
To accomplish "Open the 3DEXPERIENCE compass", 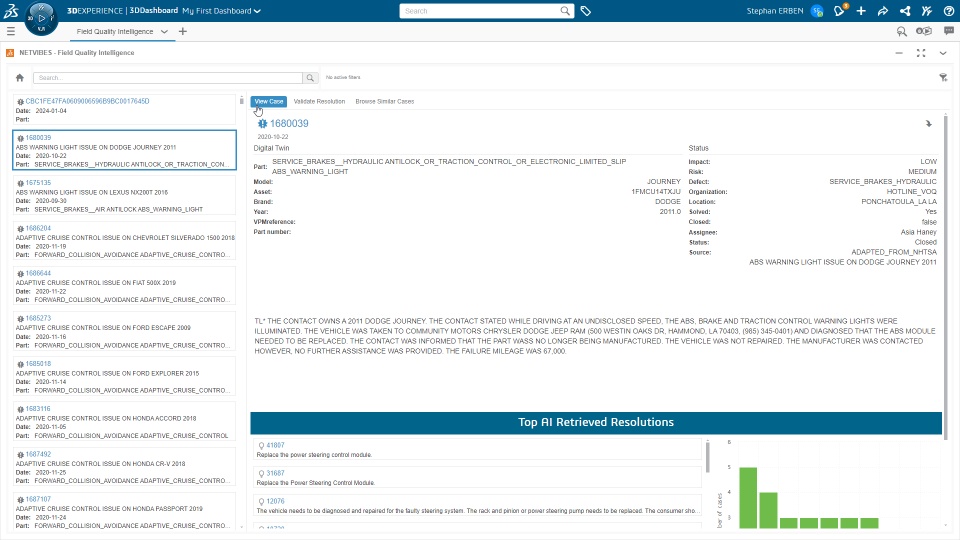I will (41, 18).
